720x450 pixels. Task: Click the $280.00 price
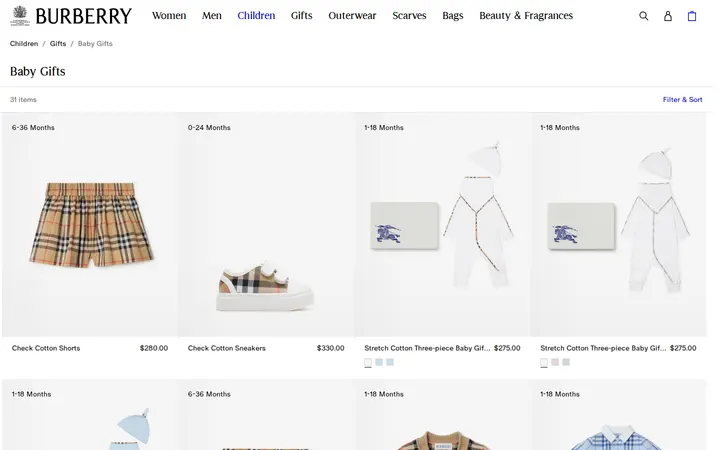pyautogui.click(x=154, y=348)
